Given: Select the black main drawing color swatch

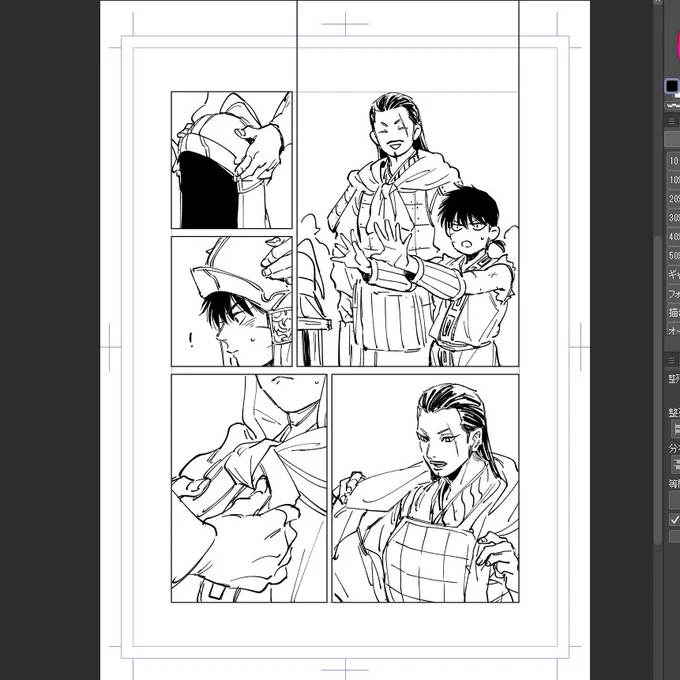Looking at the screenshot, I should (x=672, y=86).
